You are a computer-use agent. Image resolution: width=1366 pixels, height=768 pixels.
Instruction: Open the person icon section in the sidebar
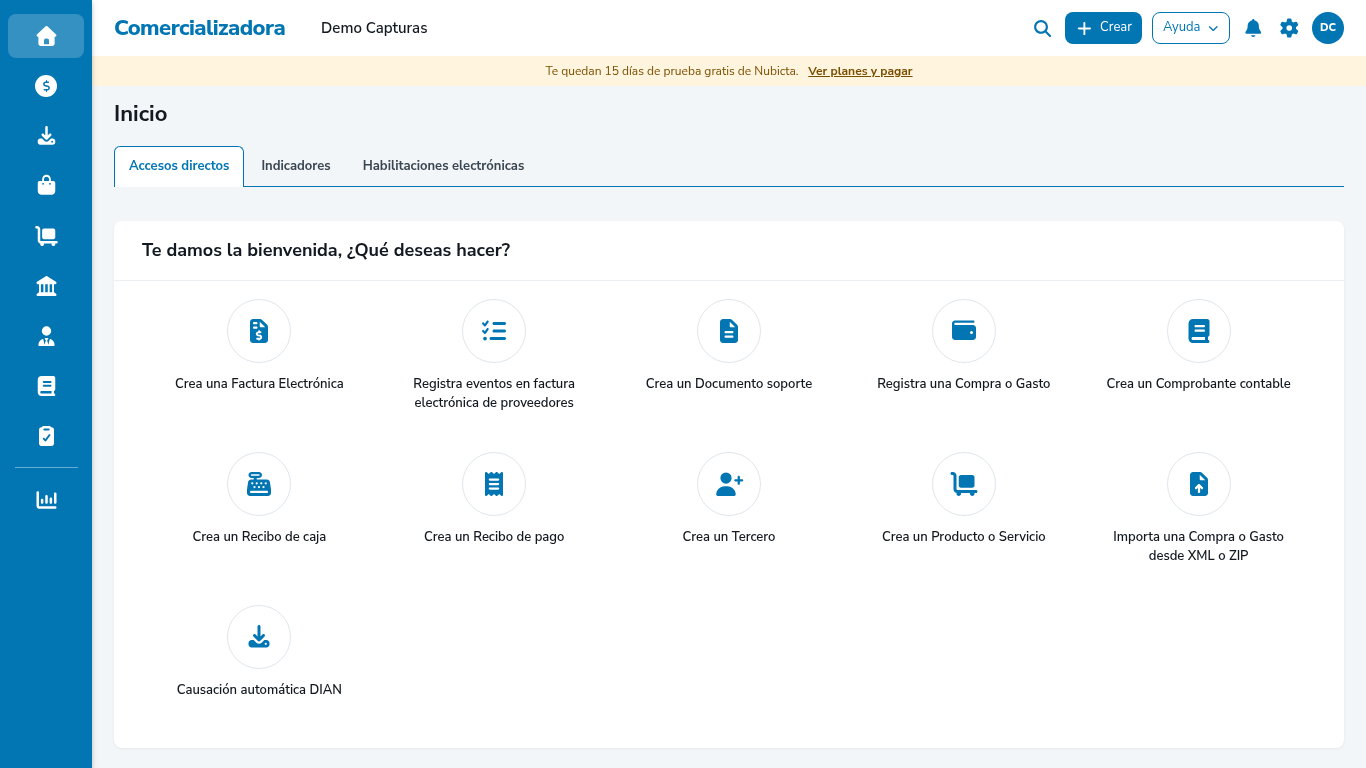[46, 336]
